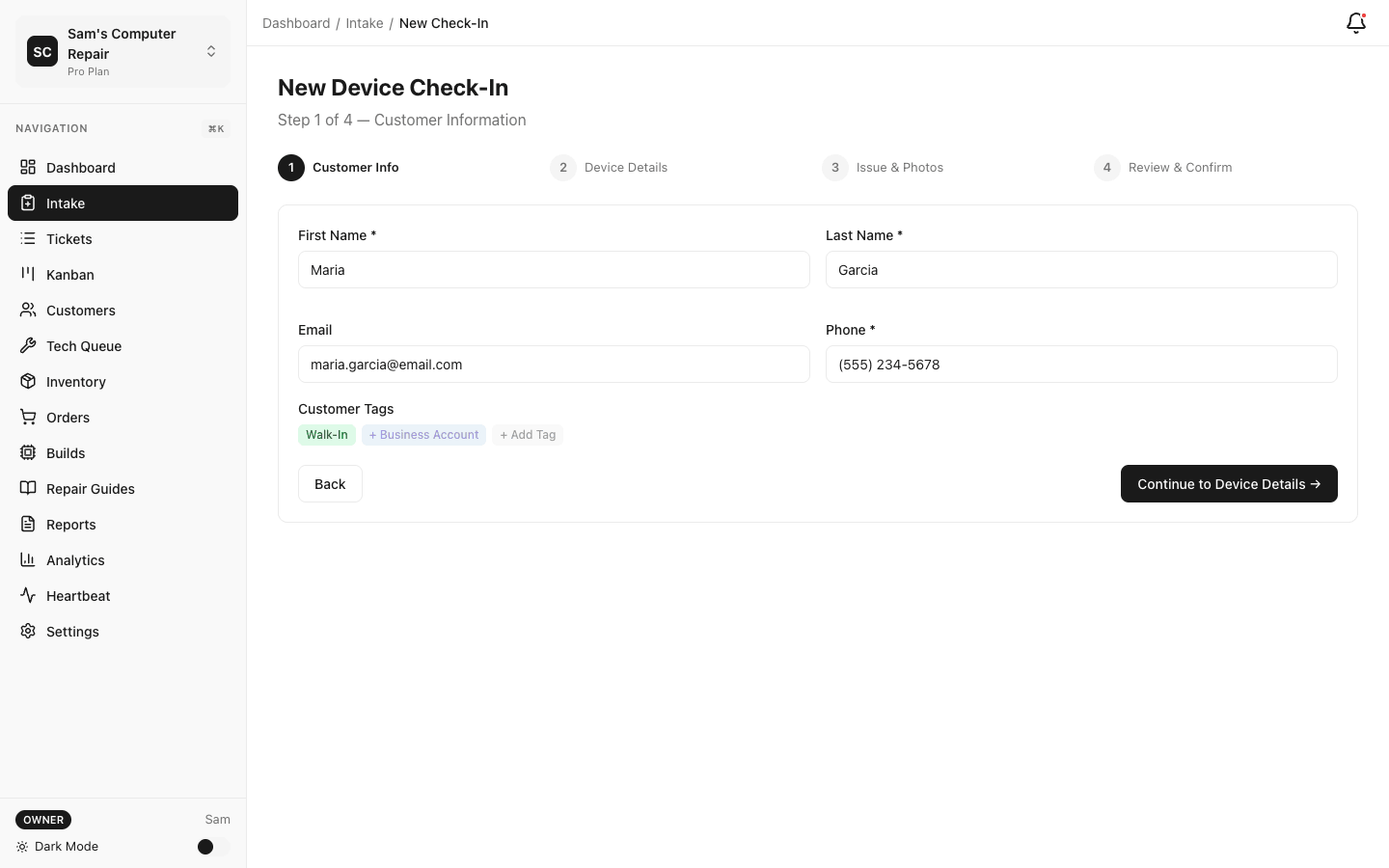The image size is (1389, 868).
Task: Click Continue to Device Details button
Action: [x=1229, y=483]
